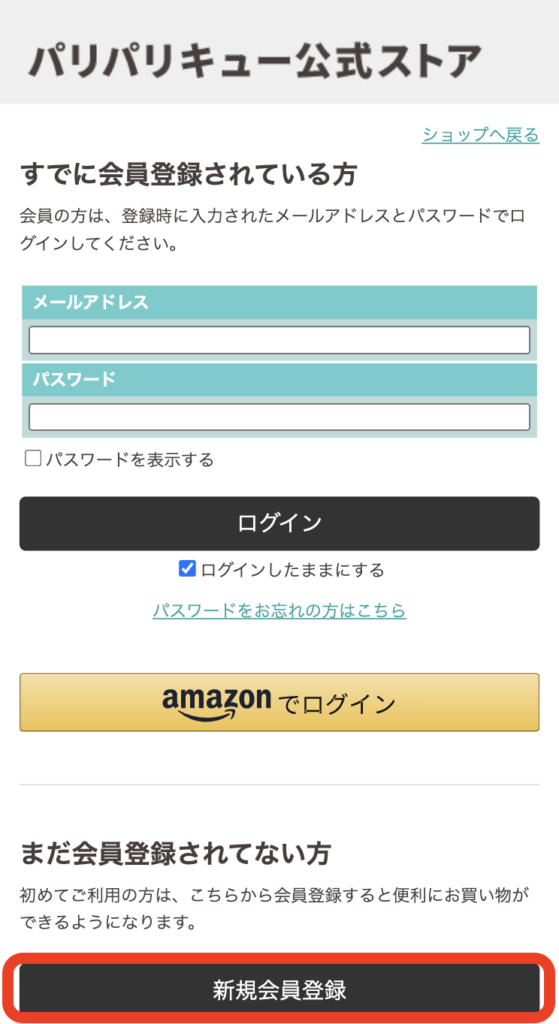Enable the パスワードを表示する checkbox
The height and width of the screenshot is (1024, 559).
click(x=33, y=458)
